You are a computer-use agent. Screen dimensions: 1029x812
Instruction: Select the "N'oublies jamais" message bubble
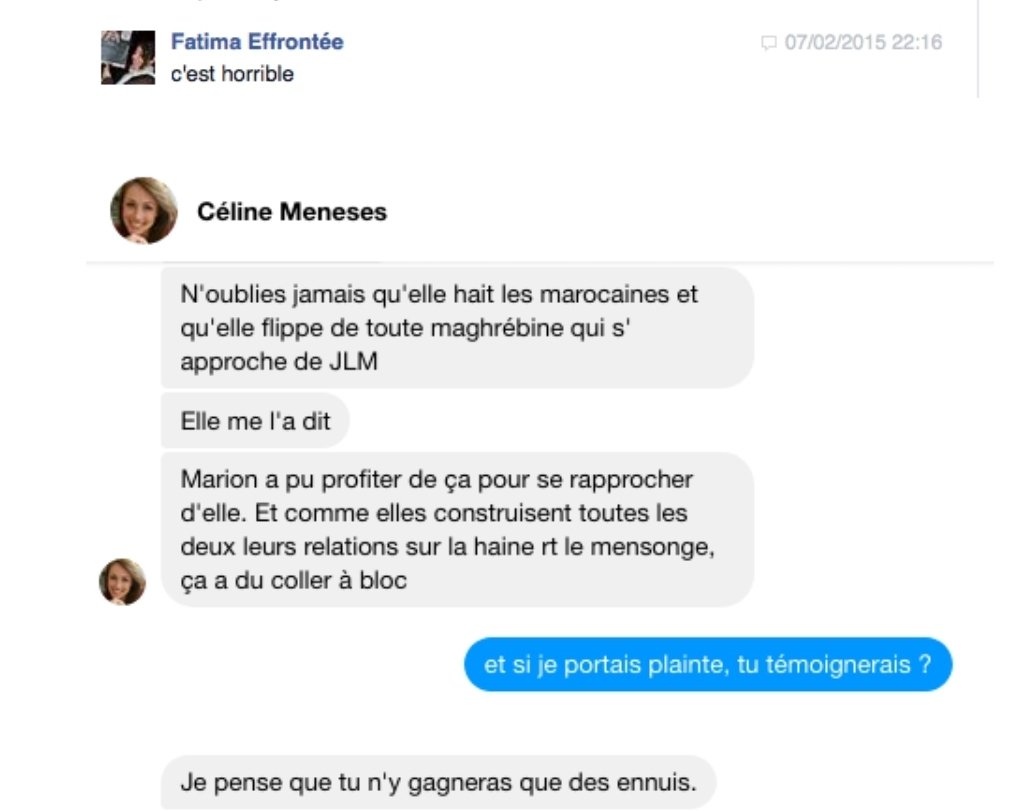(457, 328)
